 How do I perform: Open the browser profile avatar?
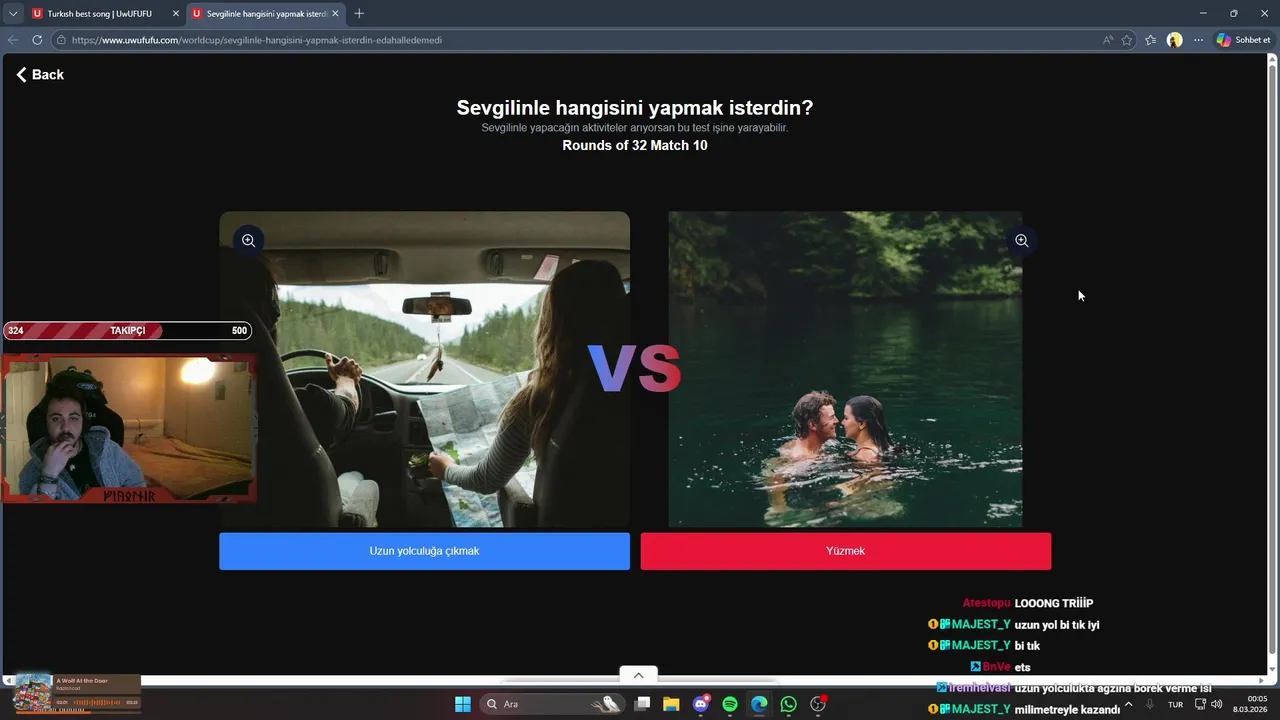point(1175,40)
